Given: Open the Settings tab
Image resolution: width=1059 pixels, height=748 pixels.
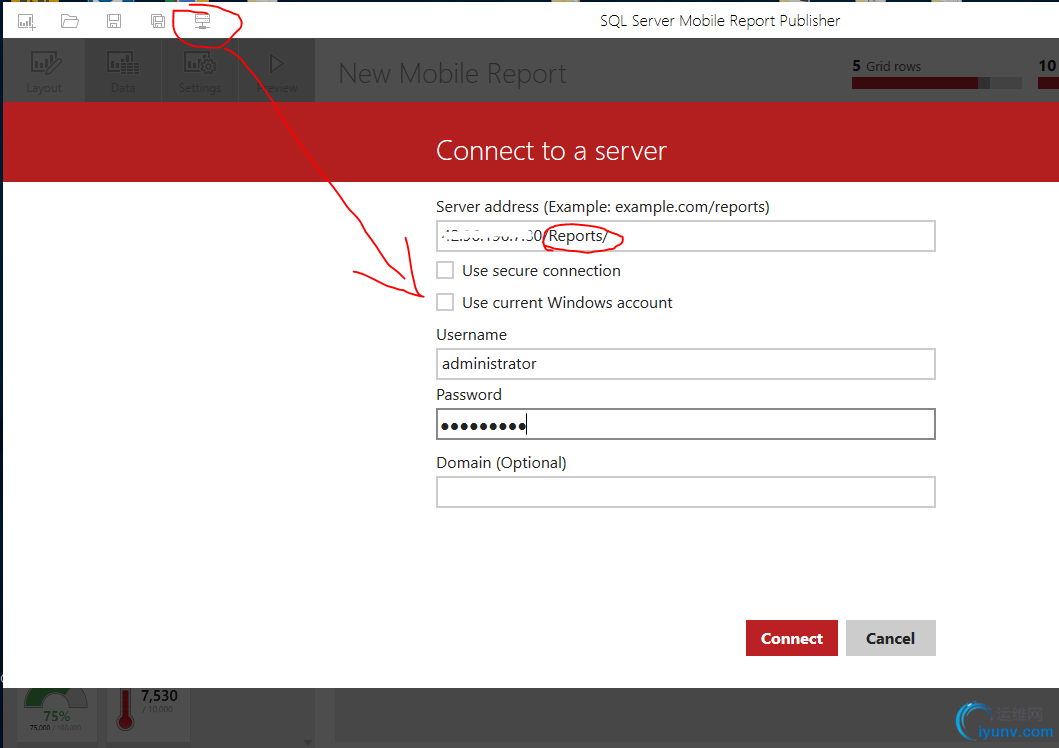Looking at the screenshot, I should tap(200, 71).
